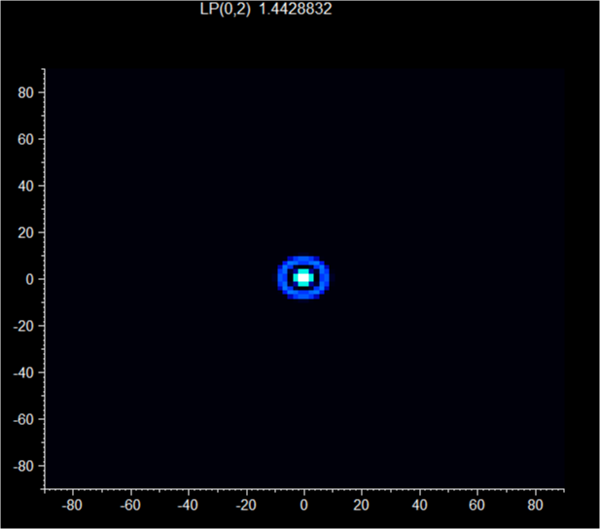Click the x-axis label 0
600x529 pixels.
304,505
